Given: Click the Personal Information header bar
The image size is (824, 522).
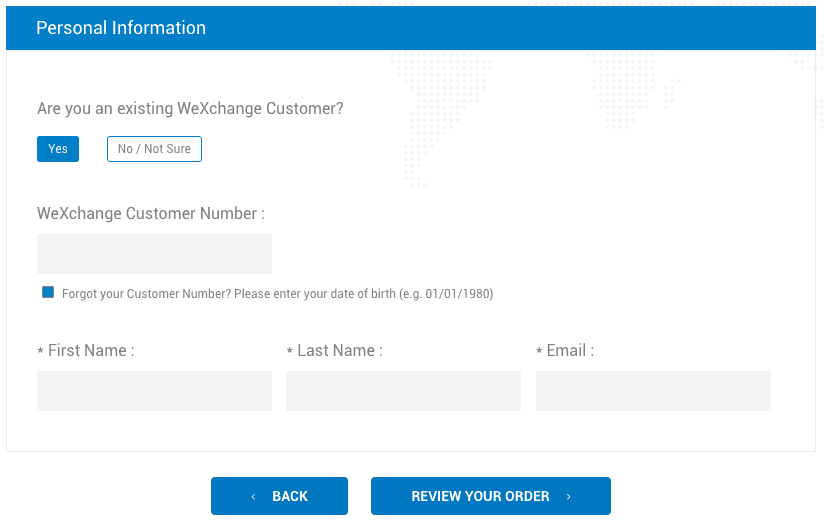Looking at the screenshot, I should coord(411,28).
